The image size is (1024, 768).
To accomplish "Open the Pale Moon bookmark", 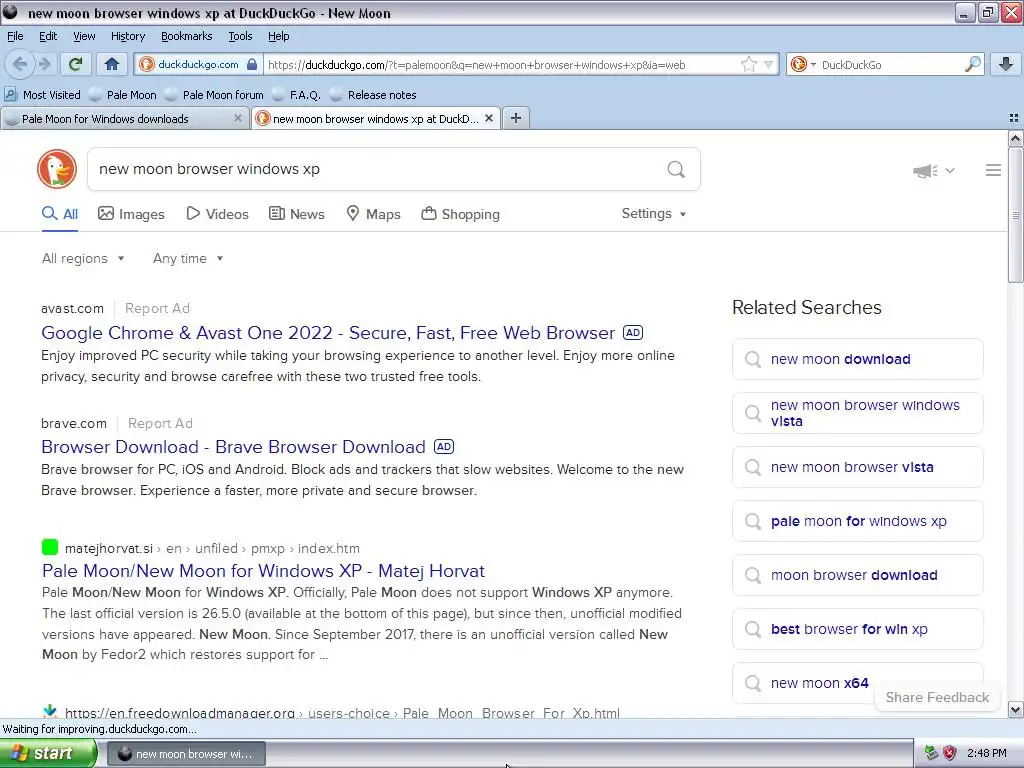I will (123, 95).
